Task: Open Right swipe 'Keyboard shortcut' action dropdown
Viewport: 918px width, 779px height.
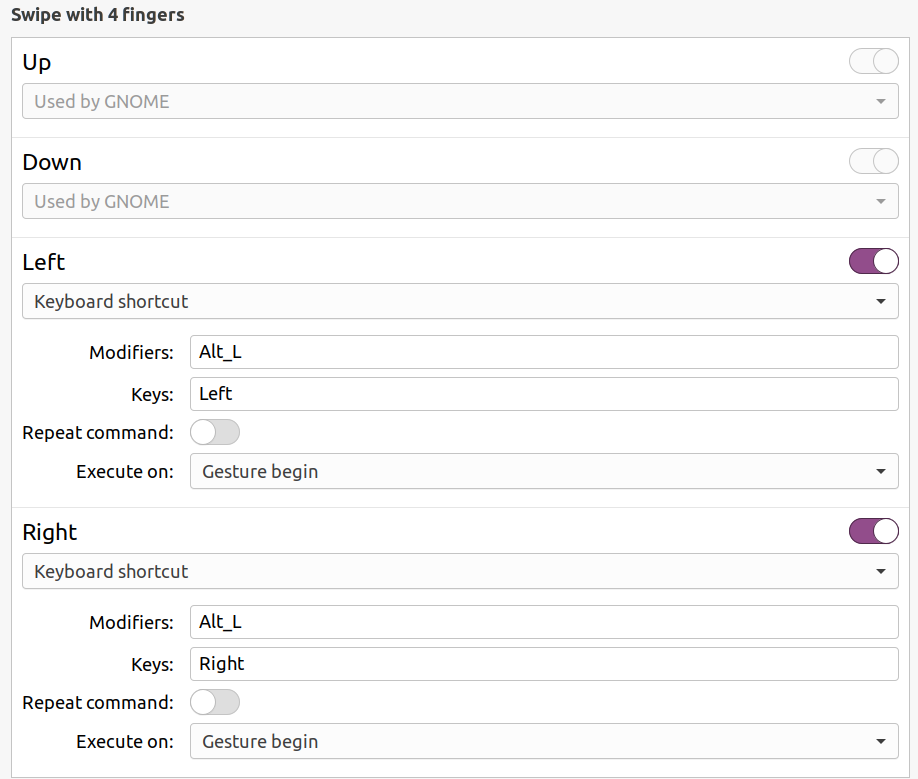Action: click(460, 571)
